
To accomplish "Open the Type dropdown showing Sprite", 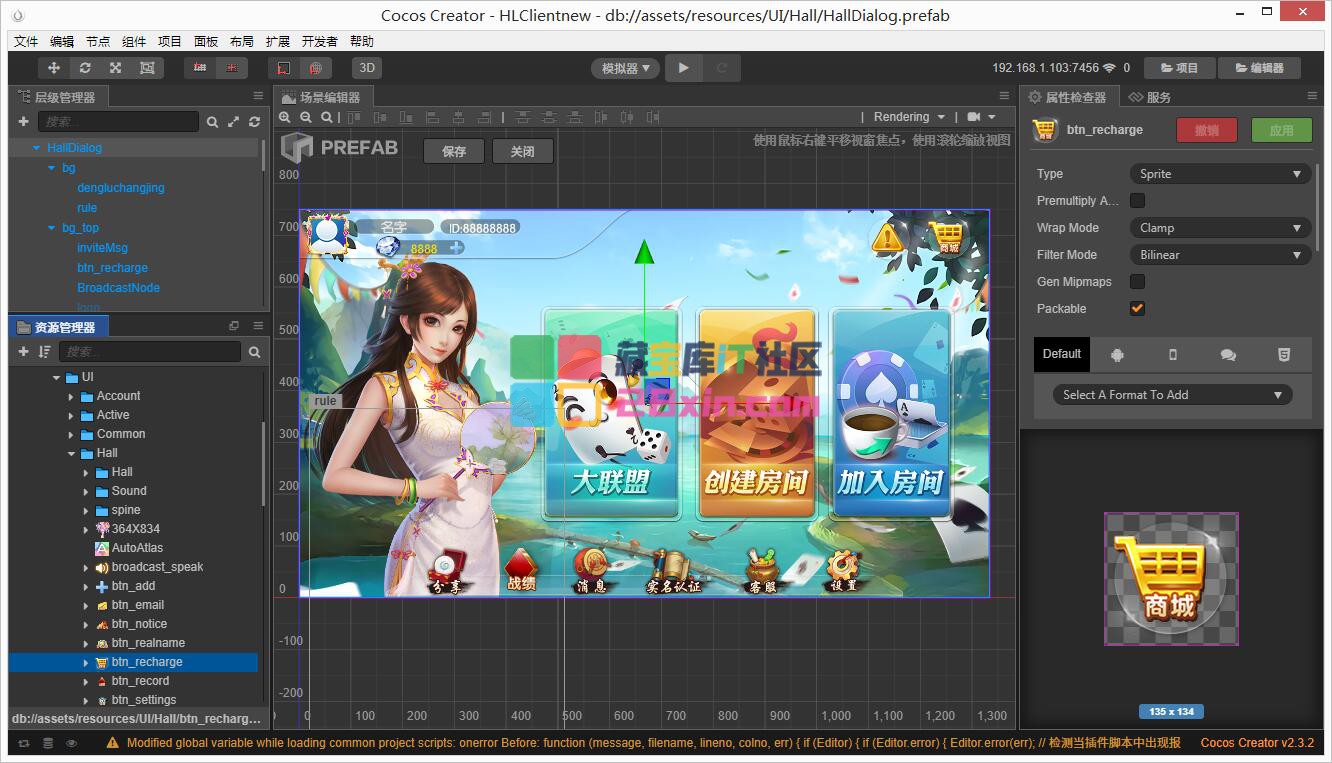I will point(1220,174).
